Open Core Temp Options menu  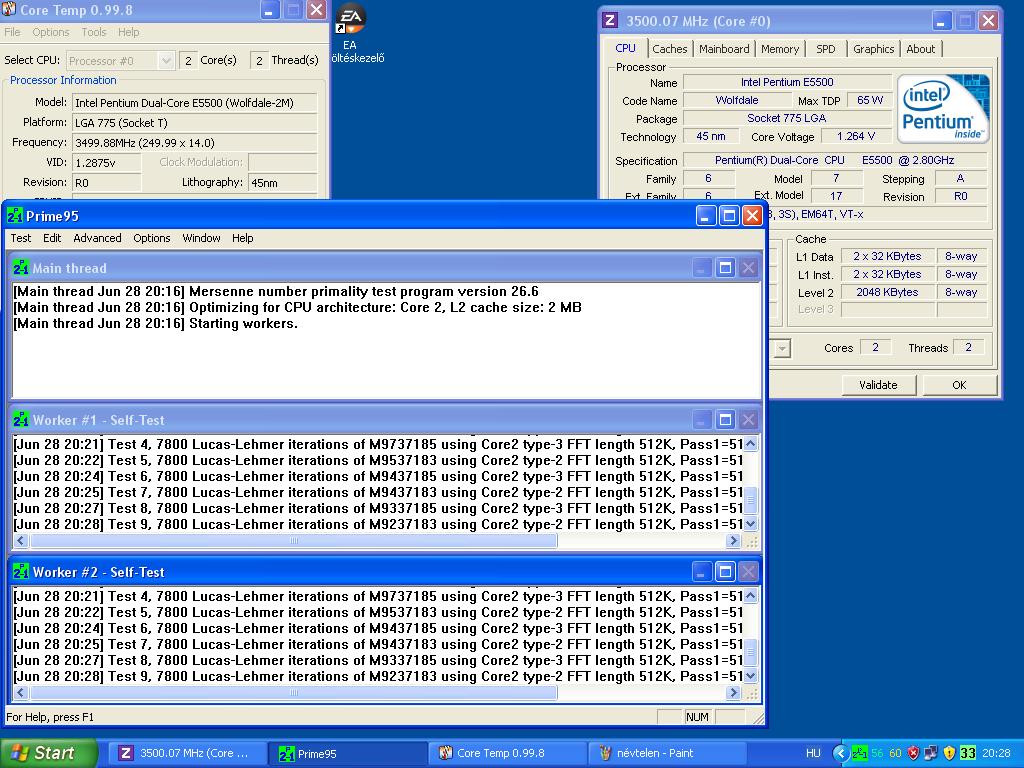point(51,32)
